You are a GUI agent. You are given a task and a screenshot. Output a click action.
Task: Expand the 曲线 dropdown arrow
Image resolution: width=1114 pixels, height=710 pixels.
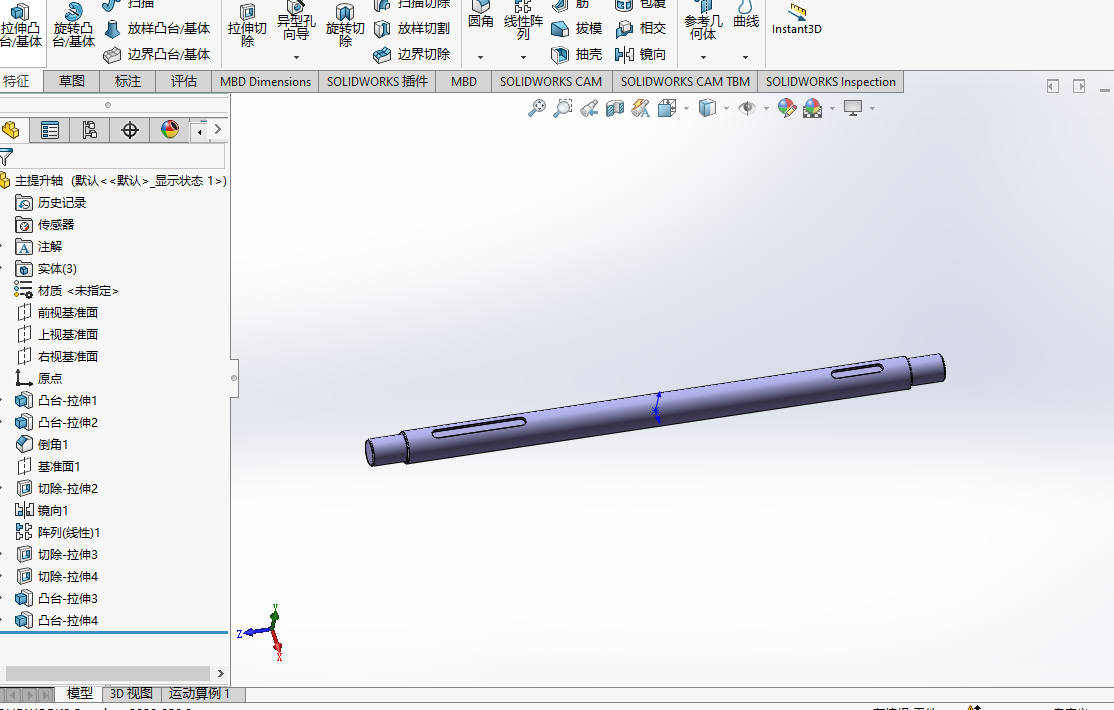tap(745, 57)
